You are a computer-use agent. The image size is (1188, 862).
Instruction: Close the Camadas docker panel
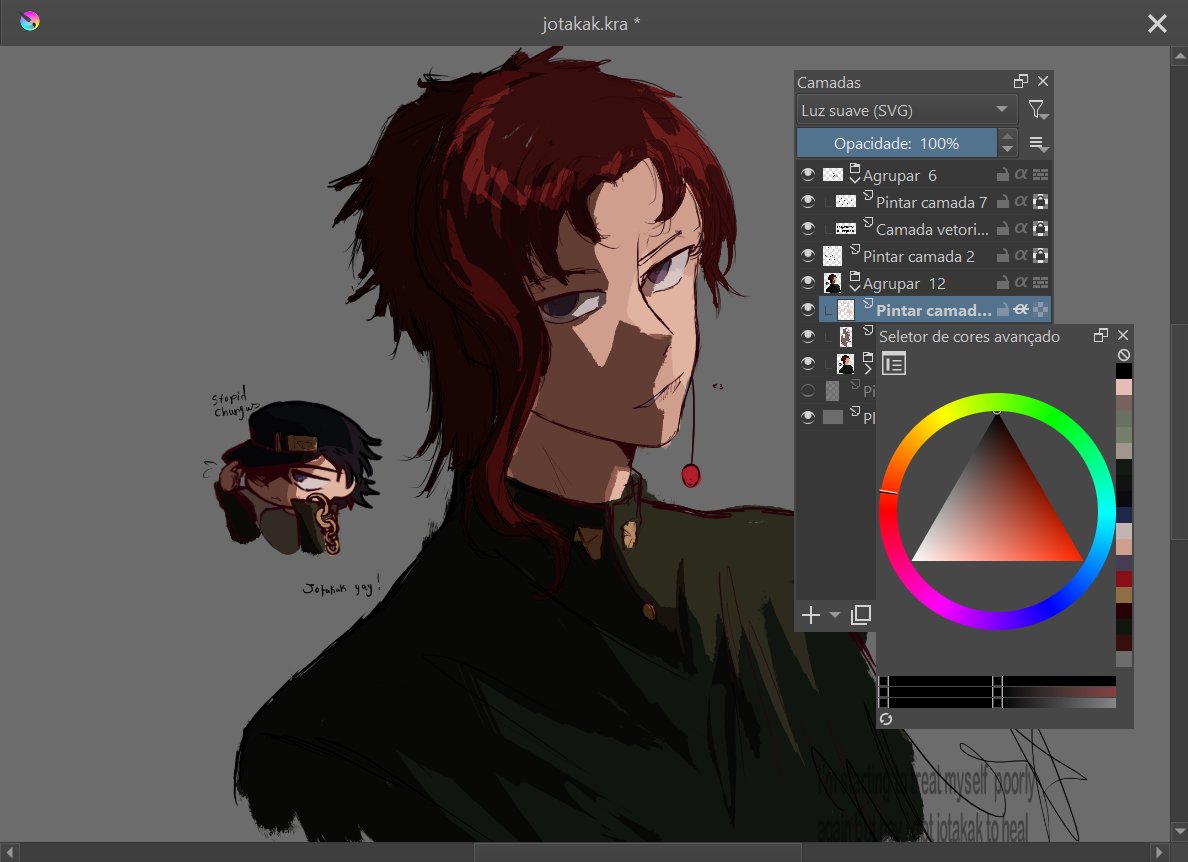pos(1043,81)
